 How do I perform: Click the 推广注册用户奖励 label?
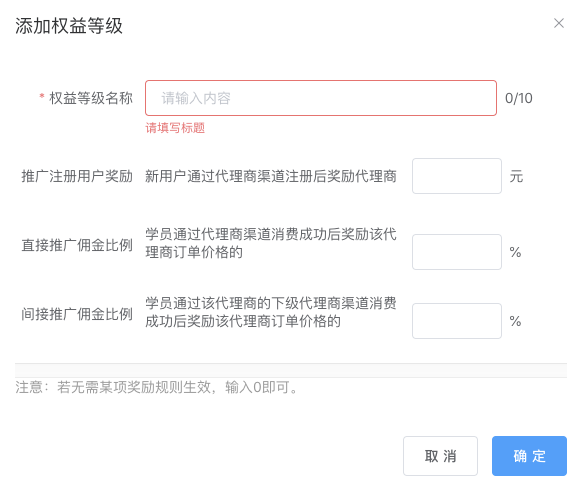[x=77, y=176]
